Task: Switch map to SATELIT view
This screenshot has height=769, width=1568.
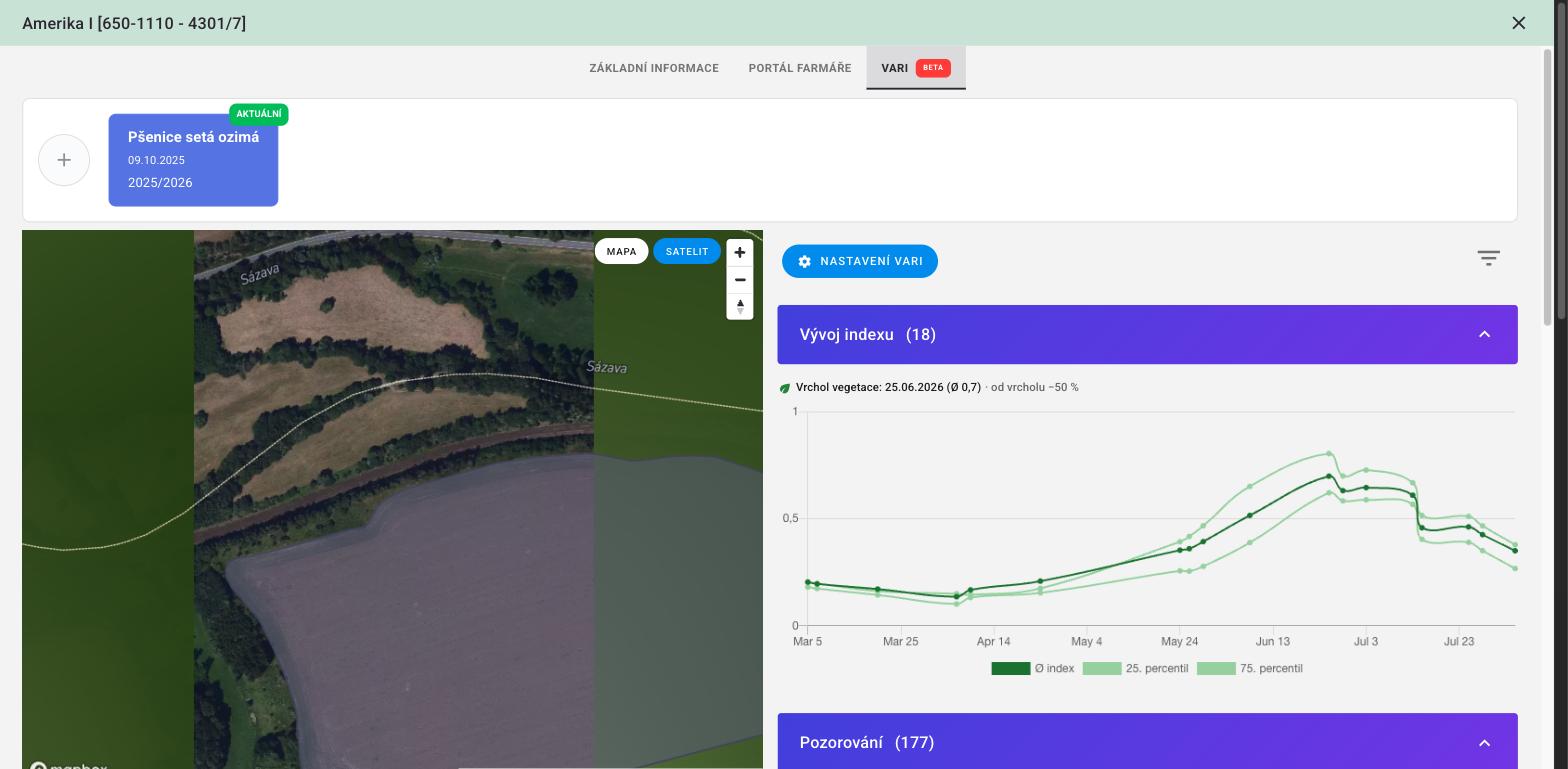Action: point(687,252)
